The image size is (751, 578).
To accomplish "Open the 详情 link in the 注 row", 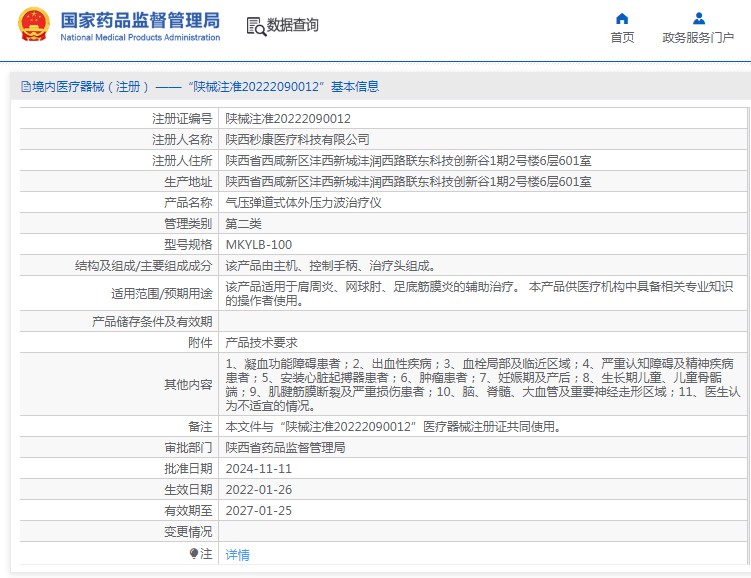I will [237, 554].
